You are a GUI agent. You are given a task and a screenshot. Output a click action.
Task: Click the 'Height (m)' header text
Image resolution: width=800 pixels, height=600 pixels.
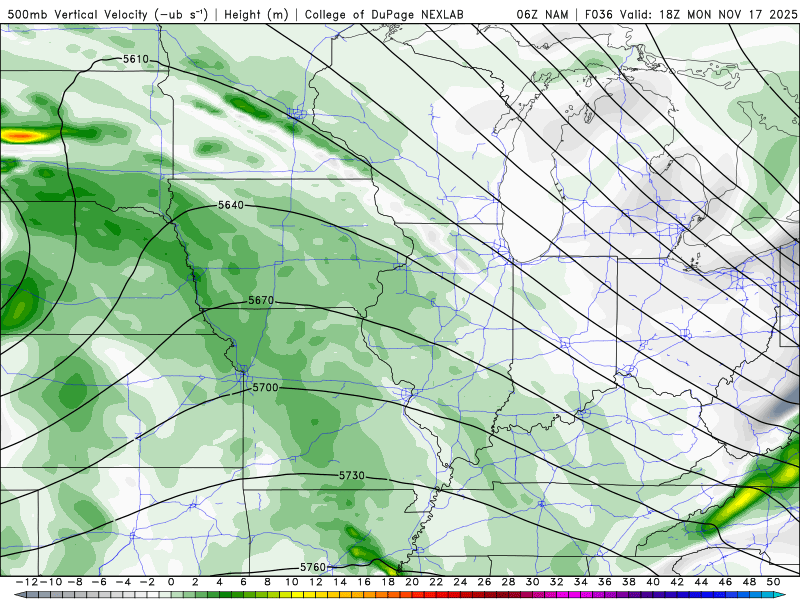click(x=256, y=14)
